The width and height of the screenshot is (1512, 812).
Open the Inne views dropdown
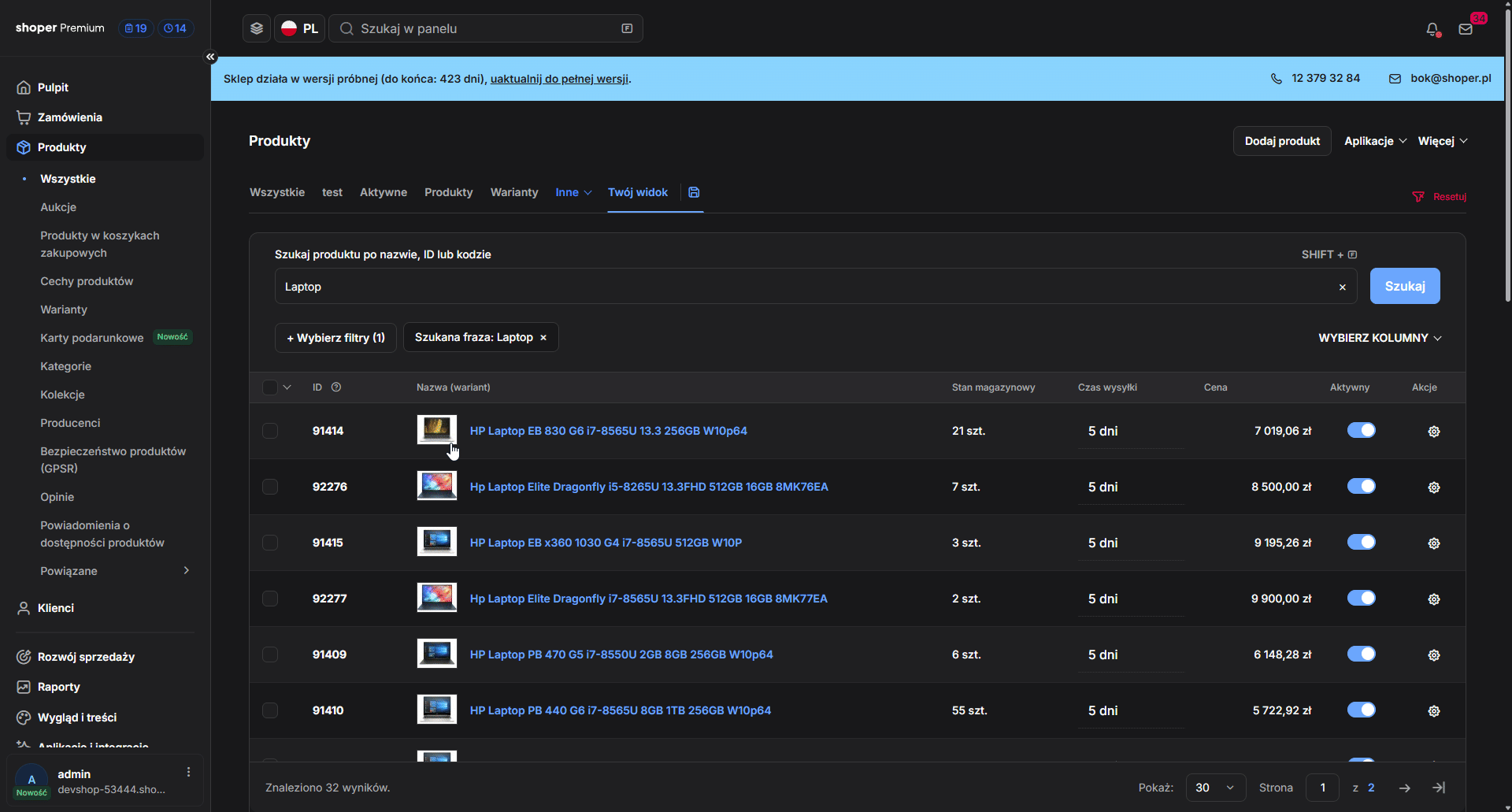coord(573,192)
